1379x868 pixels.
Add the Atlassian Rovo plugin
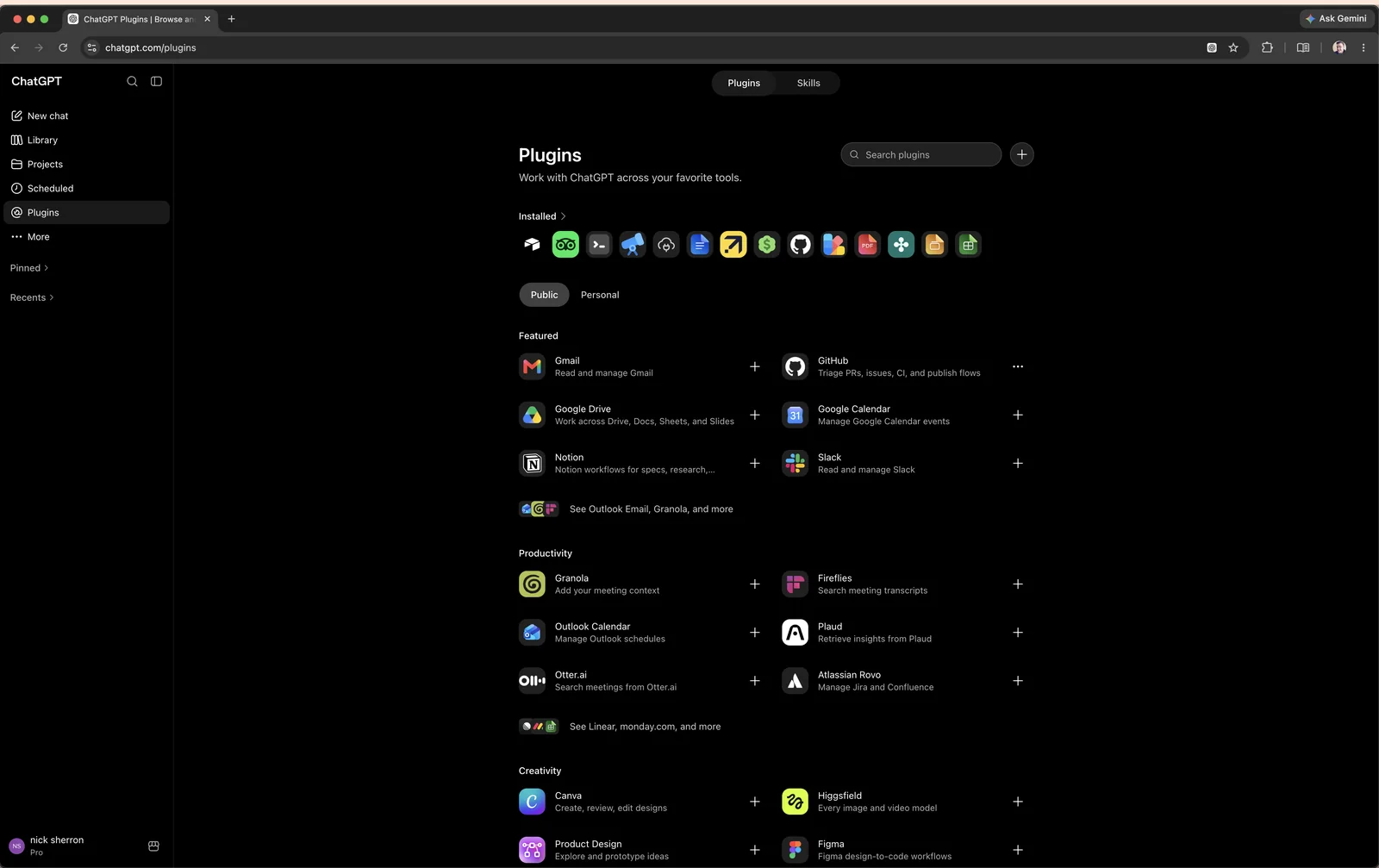[1018, 681]
